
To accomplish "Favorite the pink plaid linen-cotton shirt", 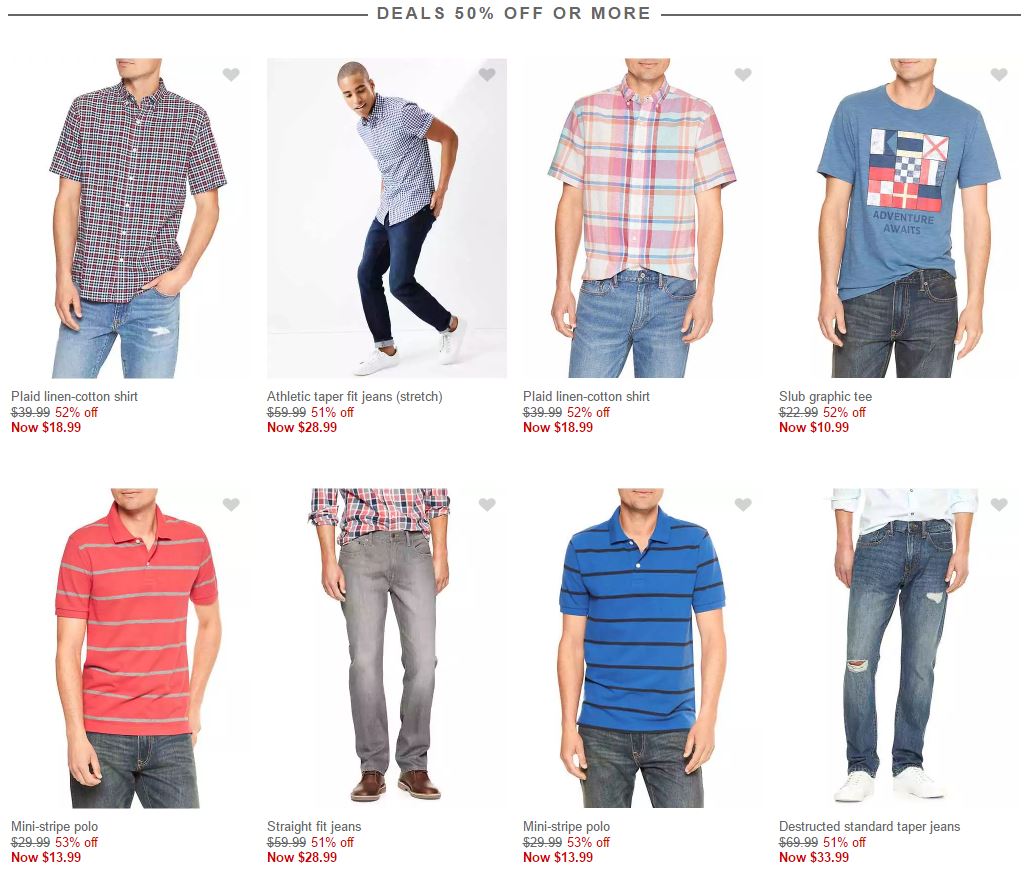I will click(743, 74).
